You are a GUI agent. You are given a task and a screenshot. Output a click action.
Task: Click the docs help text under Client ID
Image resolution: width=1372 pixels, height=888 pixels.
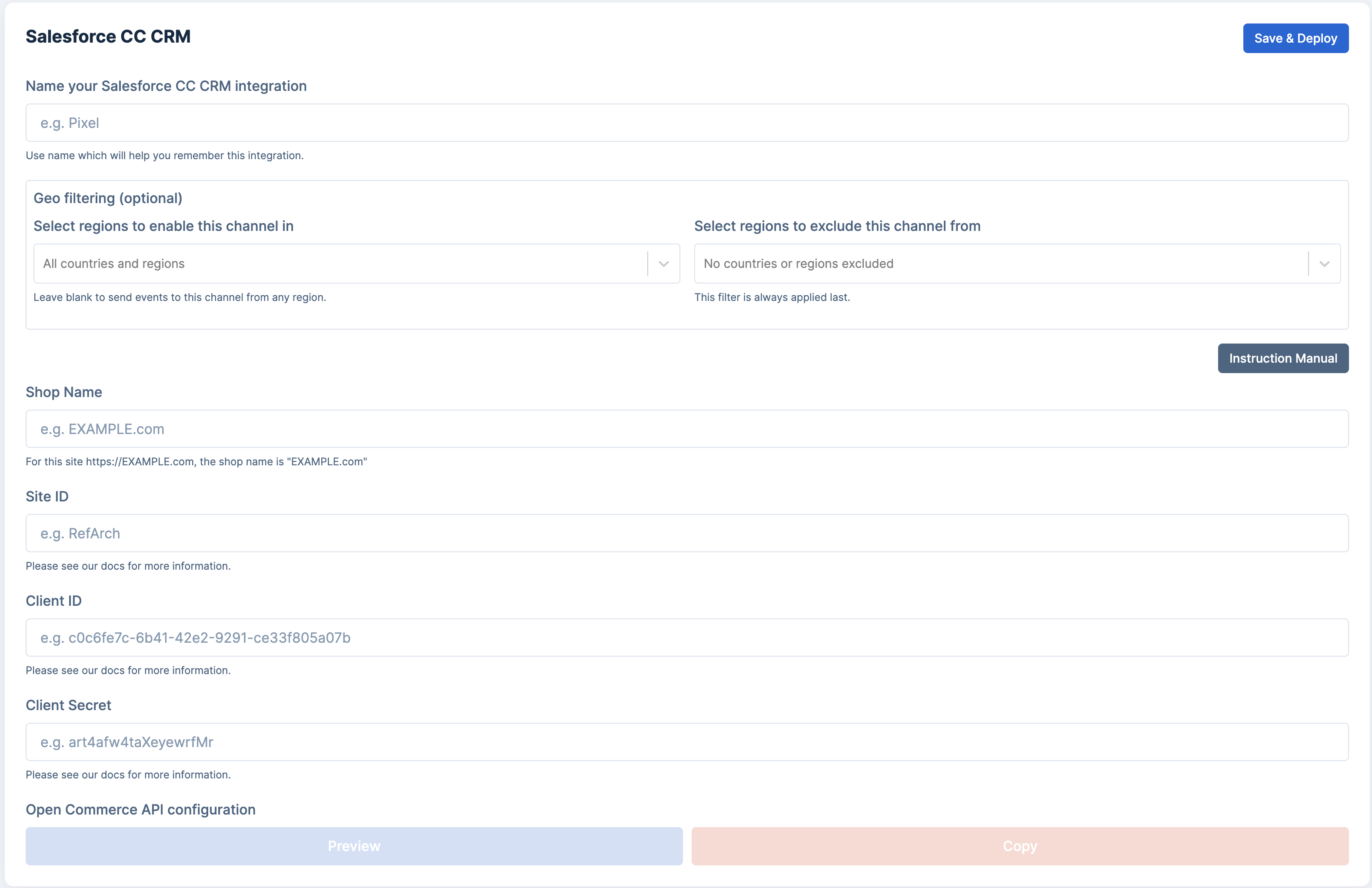[x=128, y=671]
